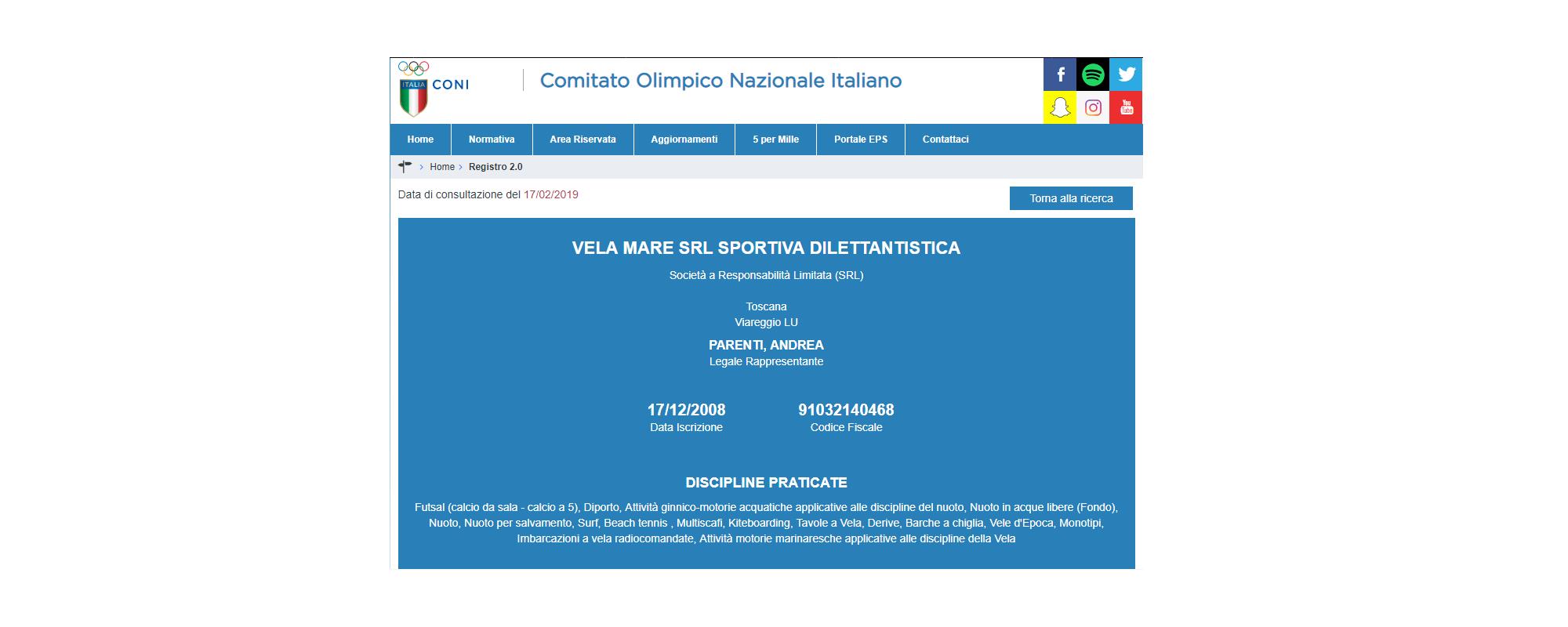Open the 5 per Mille page
The width and height of the screenshot is (1568, 627).
(x=775, y=140)
